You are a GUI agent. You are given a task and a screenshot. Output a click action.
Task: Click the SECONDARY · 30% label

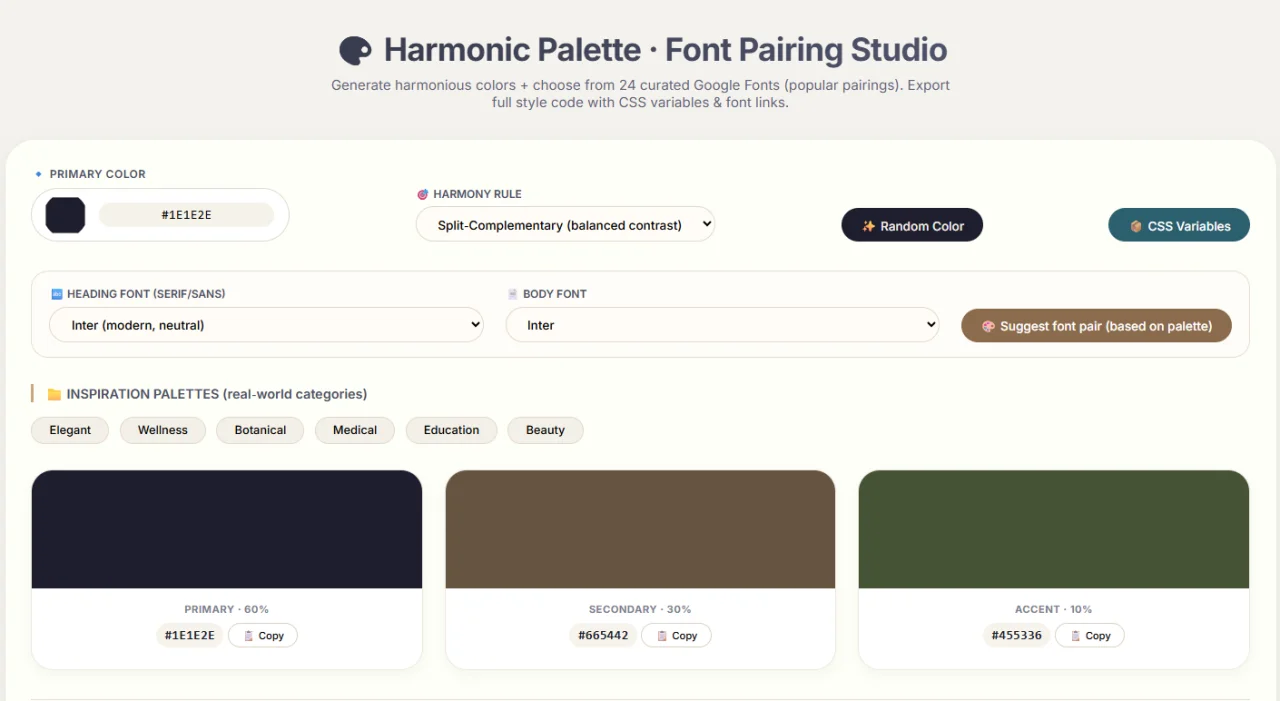pyautogui.click(x=640, y=609)
